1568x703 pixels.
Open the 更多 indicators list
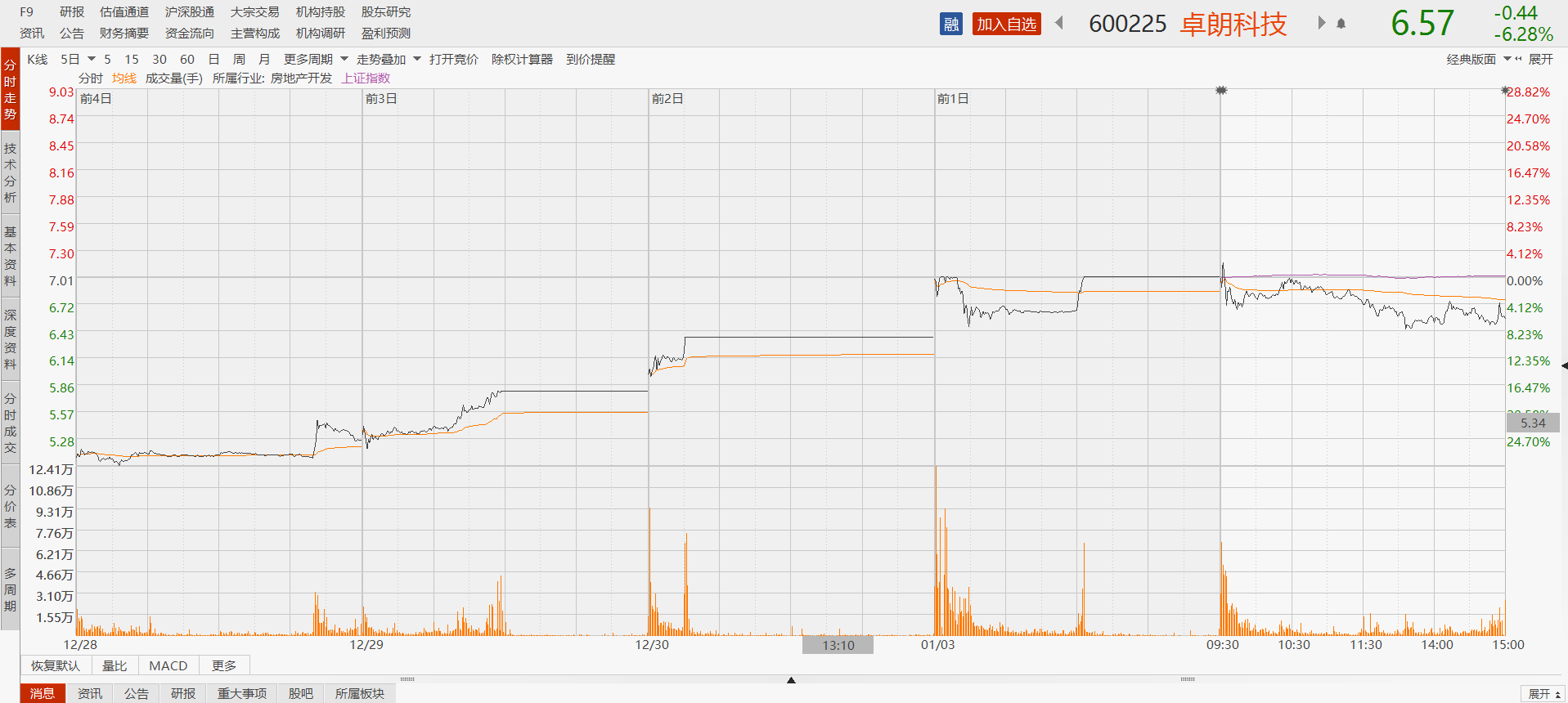224,666
